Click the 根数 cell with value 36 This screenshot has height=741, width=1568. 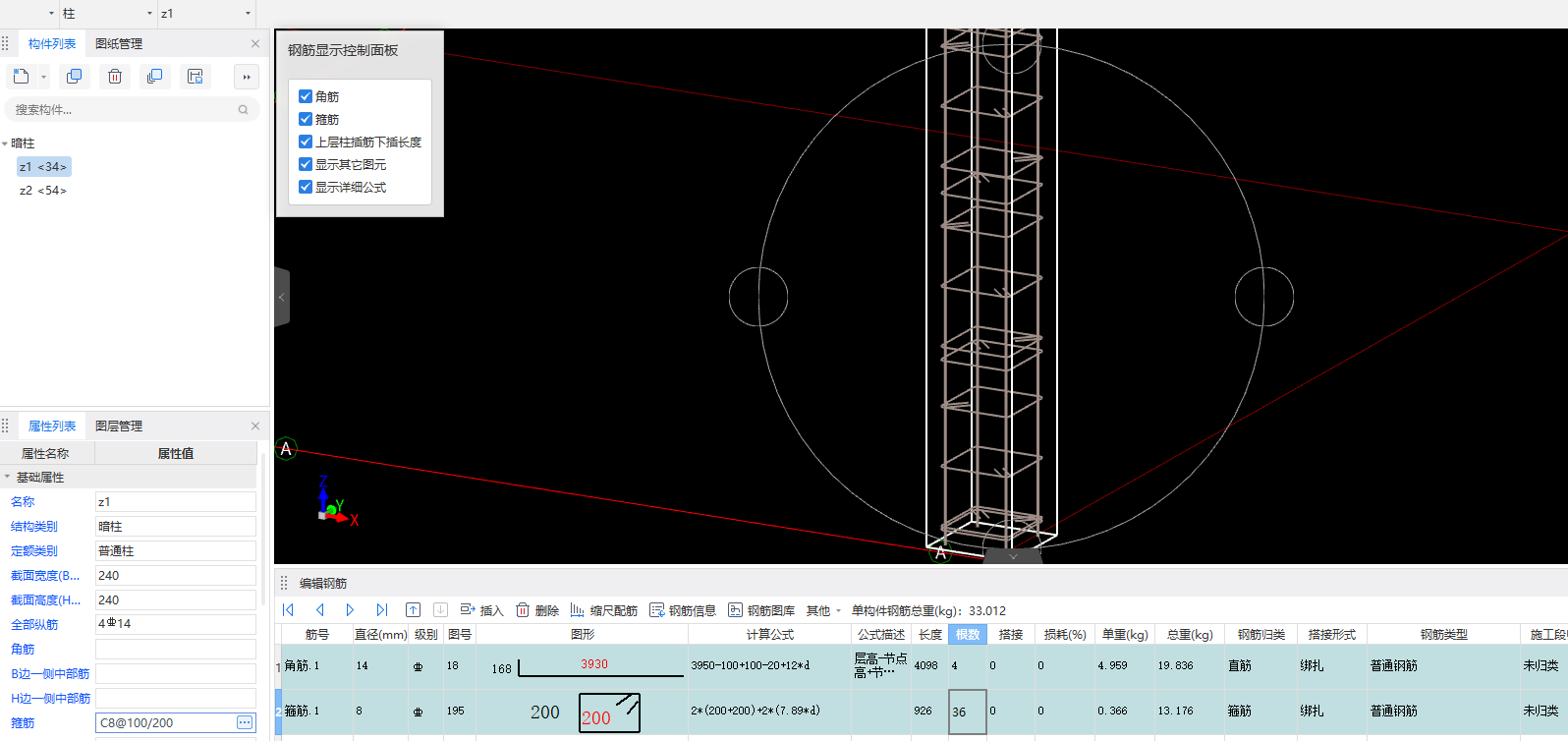click(x=968, y=712)
